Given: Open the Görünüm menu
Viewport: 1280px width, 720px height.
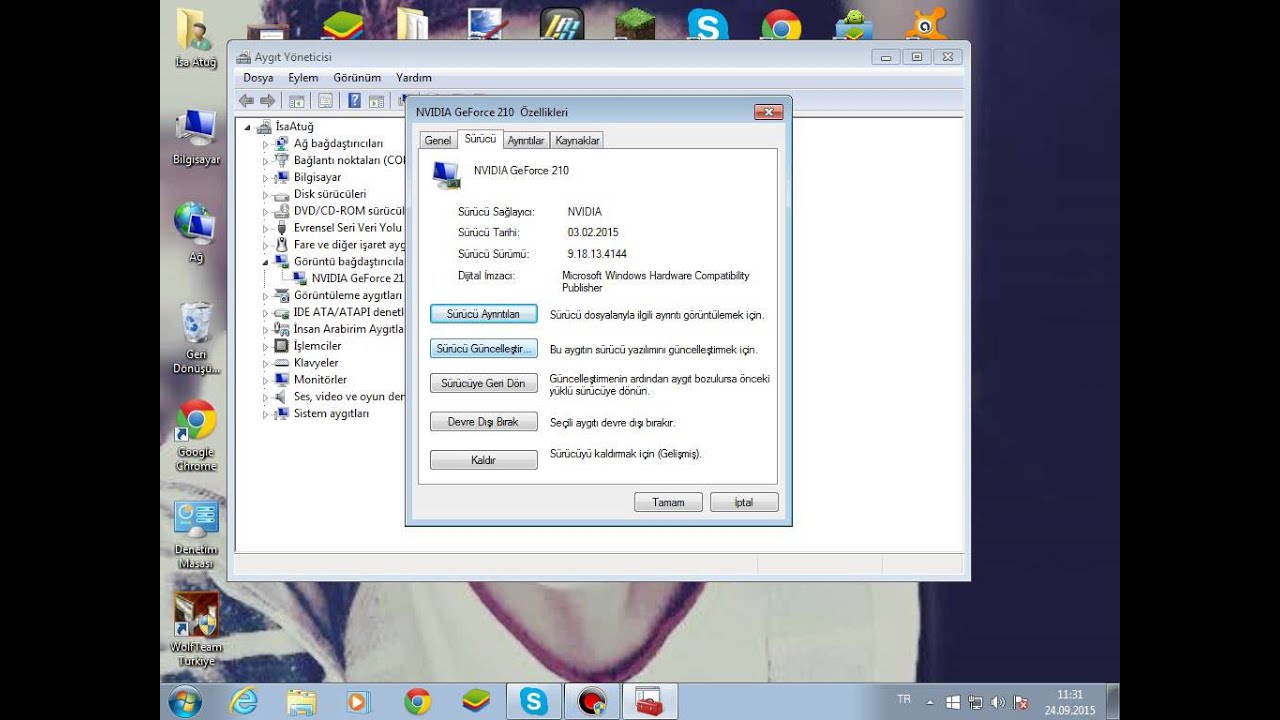Looking at the screenshot, I should pos(357,78).
